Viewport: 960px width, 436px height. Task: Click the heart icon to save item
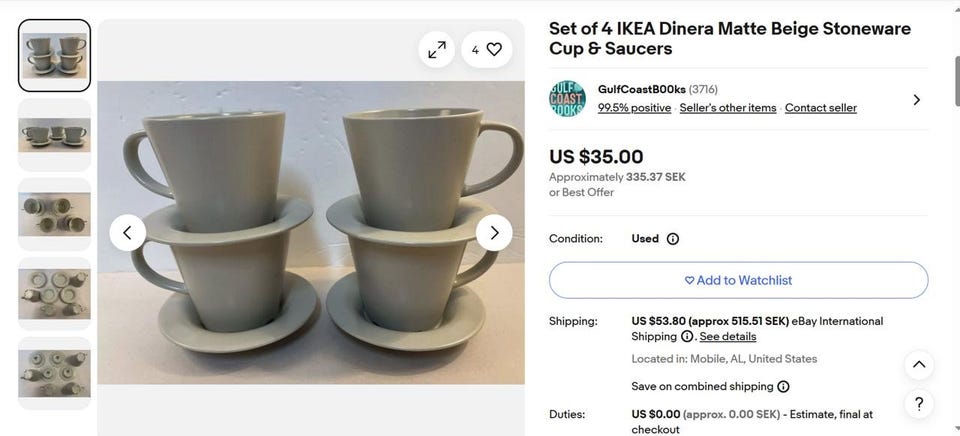(x=494, y=49)
